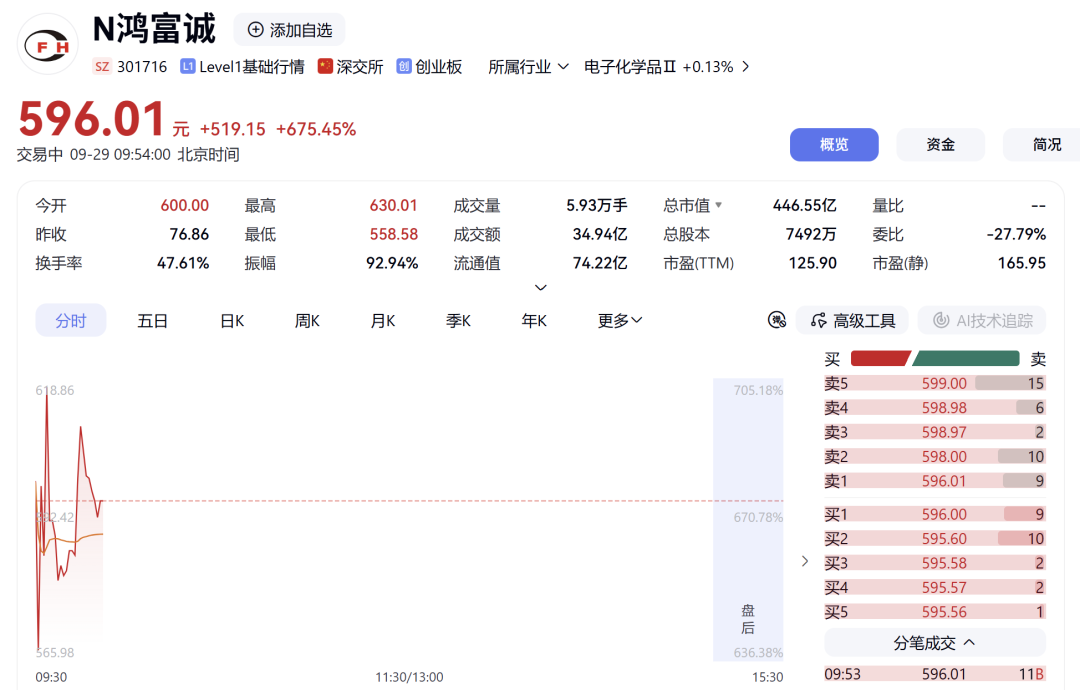Viewport: 1080px width, 690px height.
Task: Click the 最高 value 630.01
Action: (393, 205)
